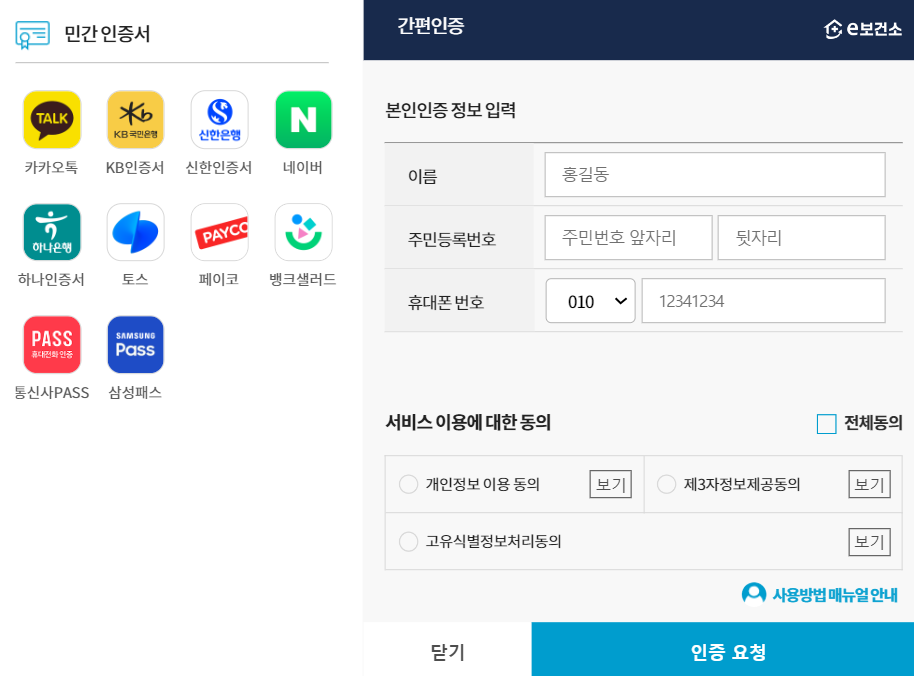The height and width of the screenshot is (676, 914).
Task: Click 보기 for 고유식별정보처리동의
Action: [869, 542]
